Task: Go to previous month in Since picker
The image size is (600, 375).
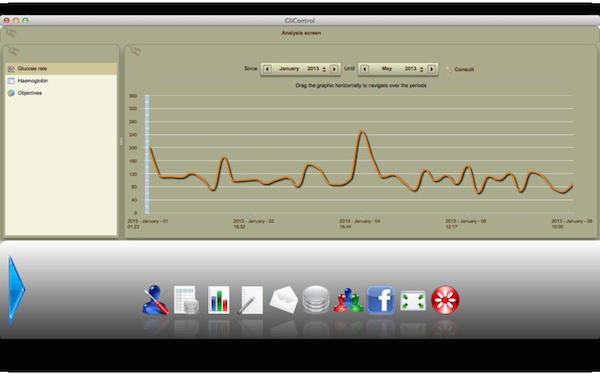Action: 267,69
